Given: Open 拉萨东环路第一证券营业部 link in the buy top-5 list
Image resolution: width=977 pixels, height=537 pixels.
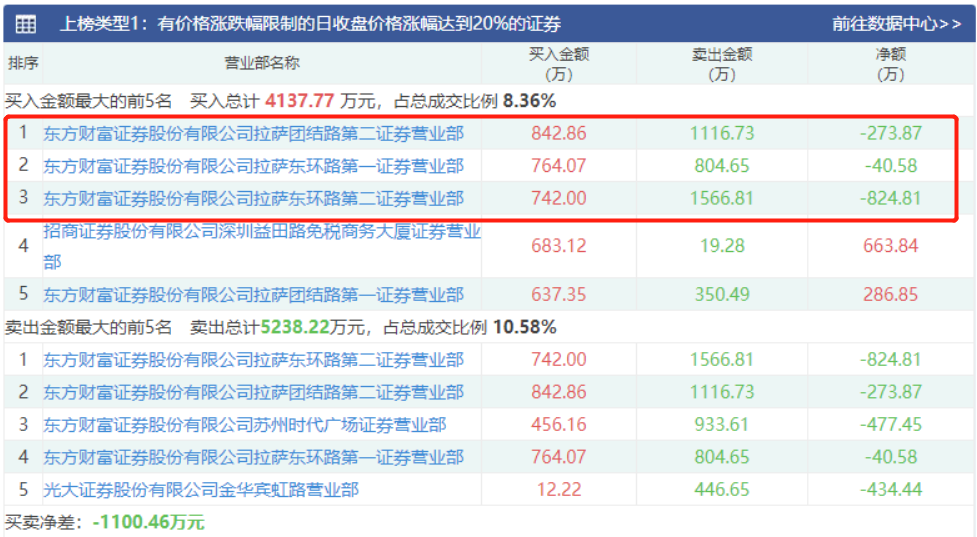Looking at the screenshot, I should [254, 166].
